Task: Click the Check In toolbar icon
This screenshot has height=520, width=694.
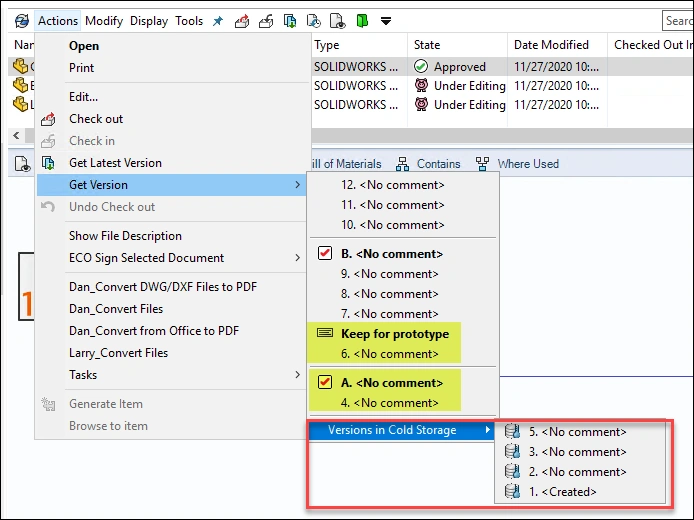Action: click(x=266, y=21)
